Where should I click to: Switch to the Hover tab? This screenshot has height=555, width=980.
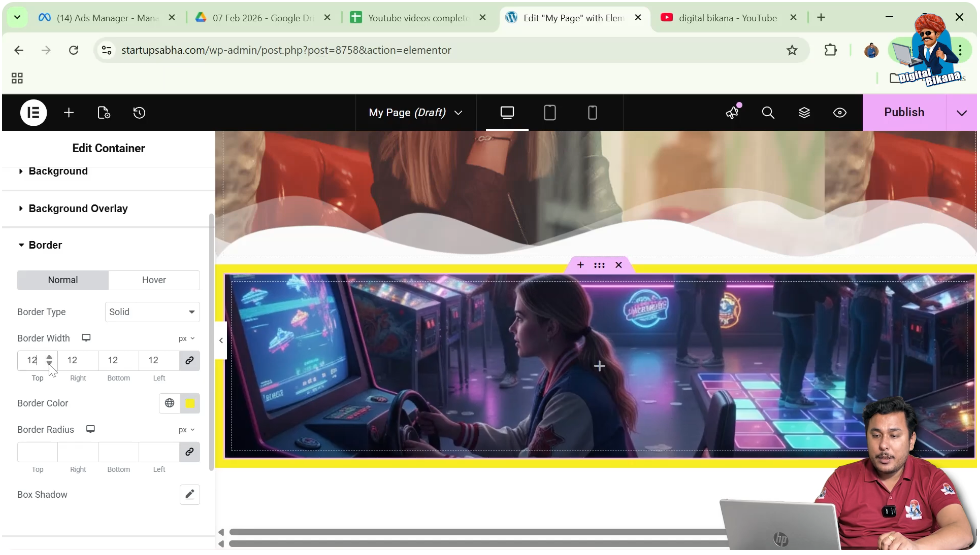point(154,280)
